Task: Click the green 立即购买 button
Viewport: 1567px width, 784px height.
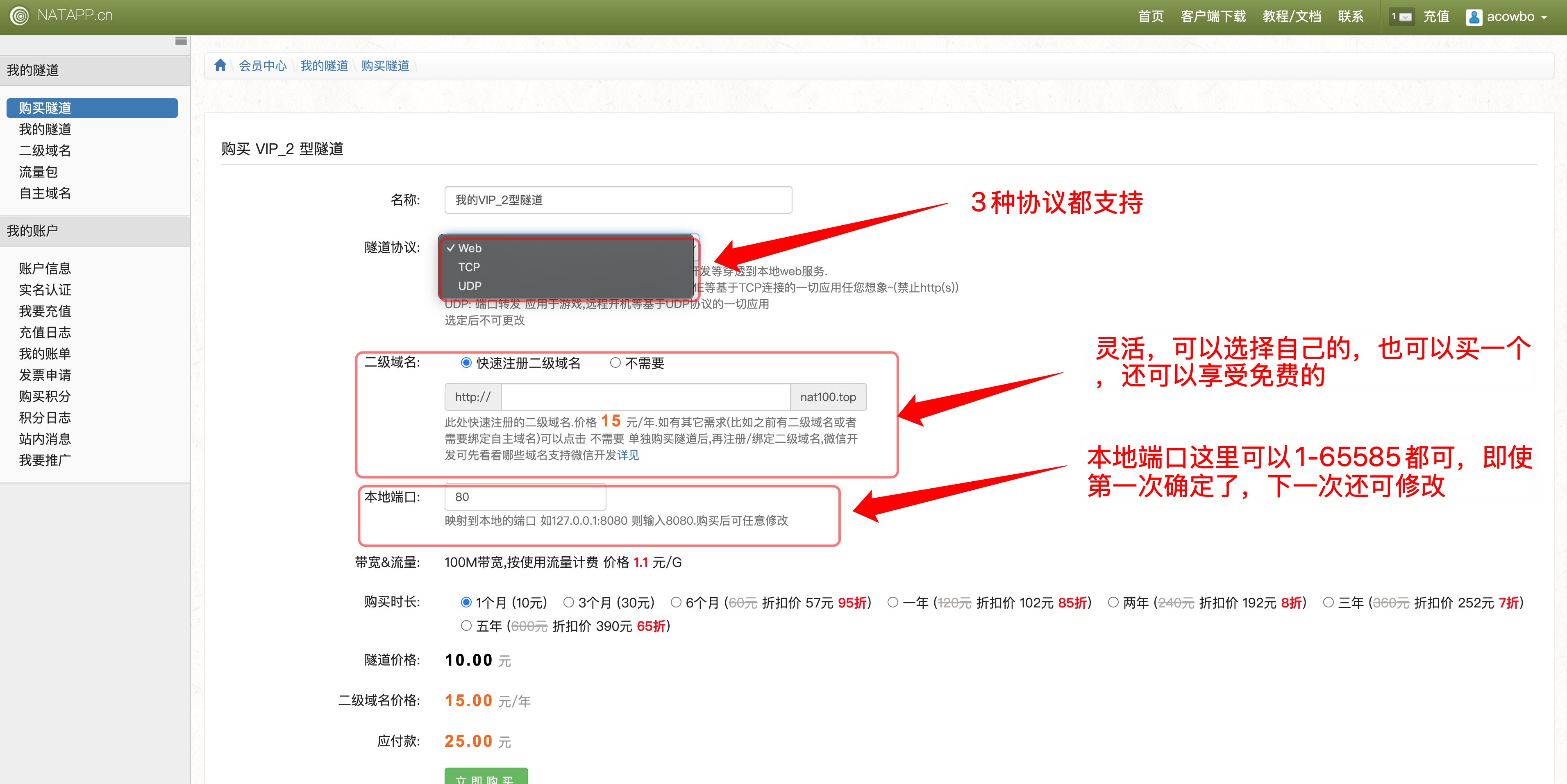Action: point(486,776)
